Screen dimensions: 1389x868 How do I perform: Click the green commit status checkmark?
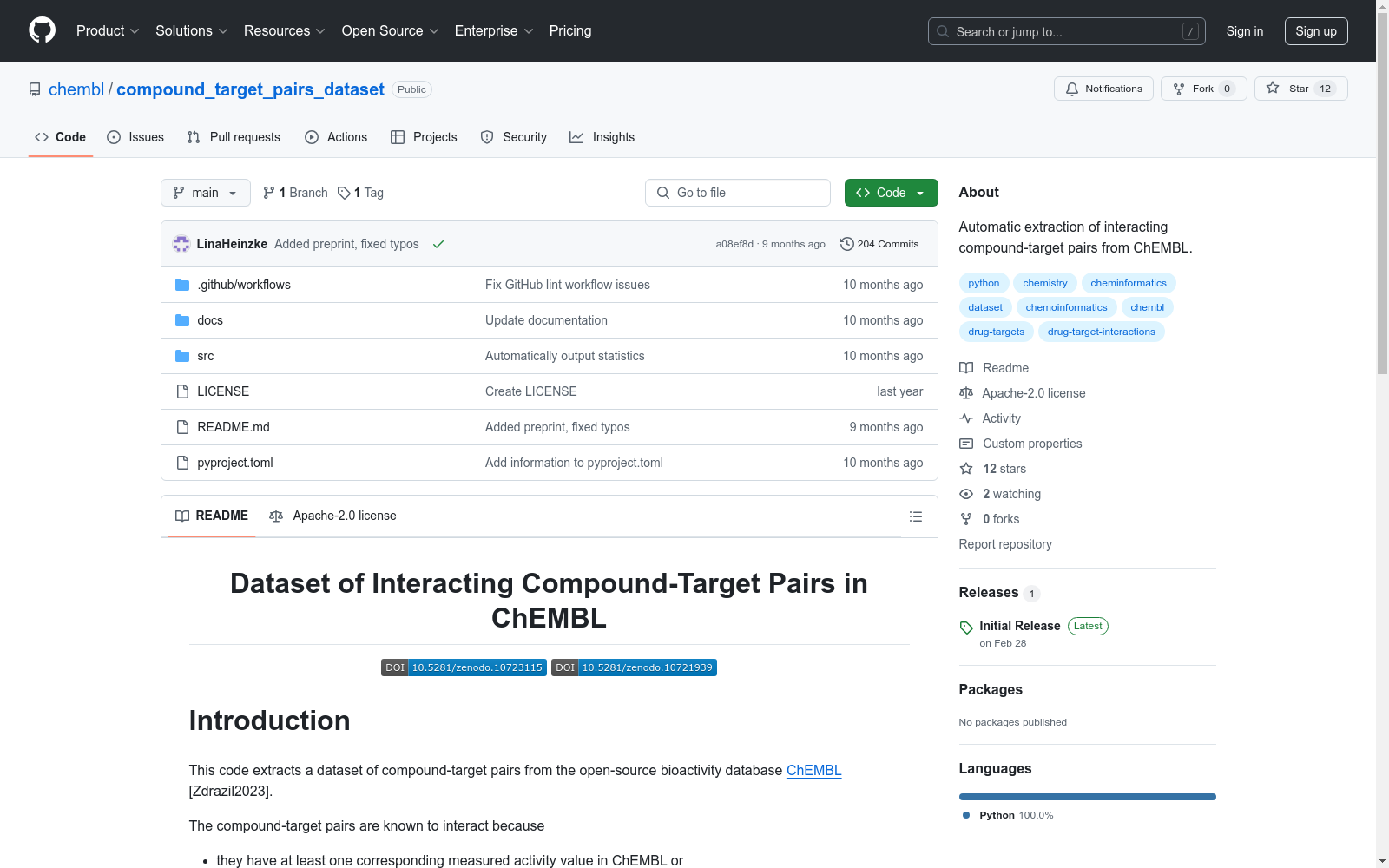point(438,244)
